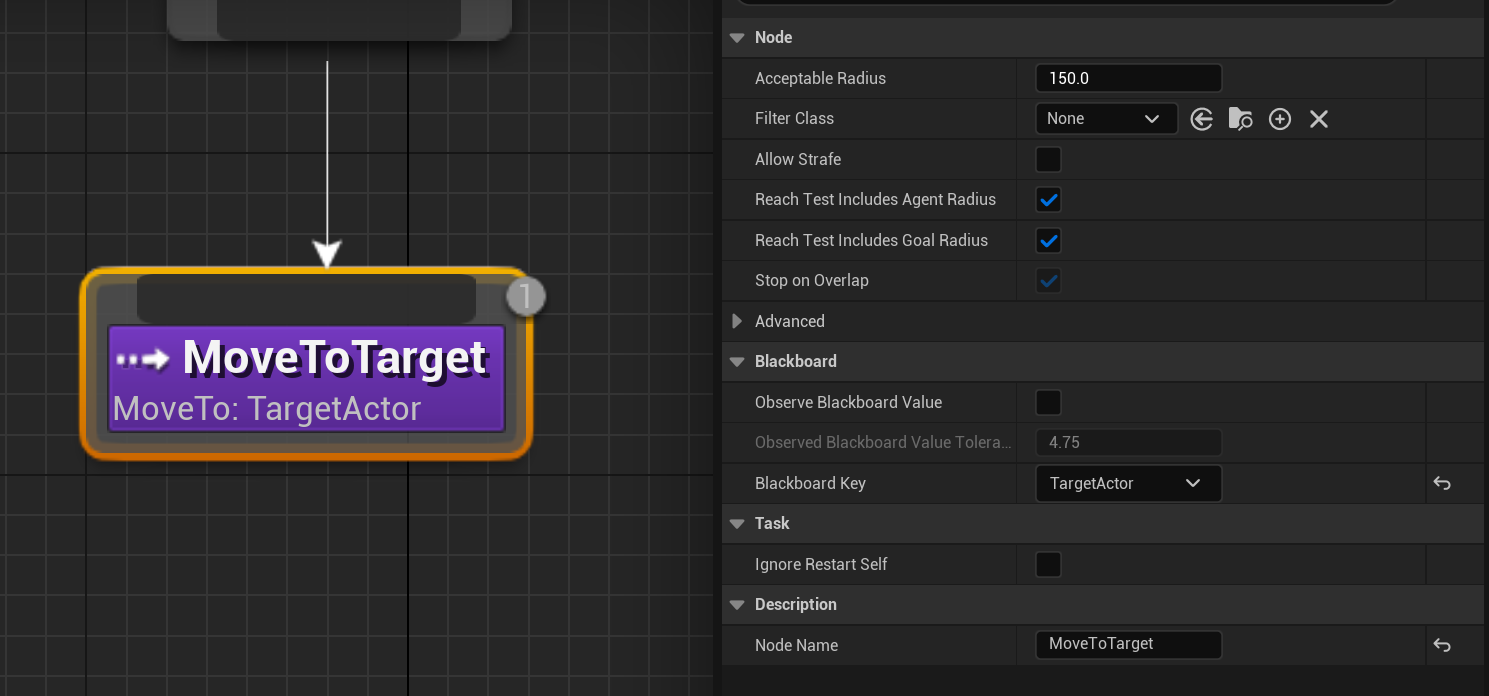
Task: Open the Blackboard Key TargetActor dropdown
Action: point(1128,483)
